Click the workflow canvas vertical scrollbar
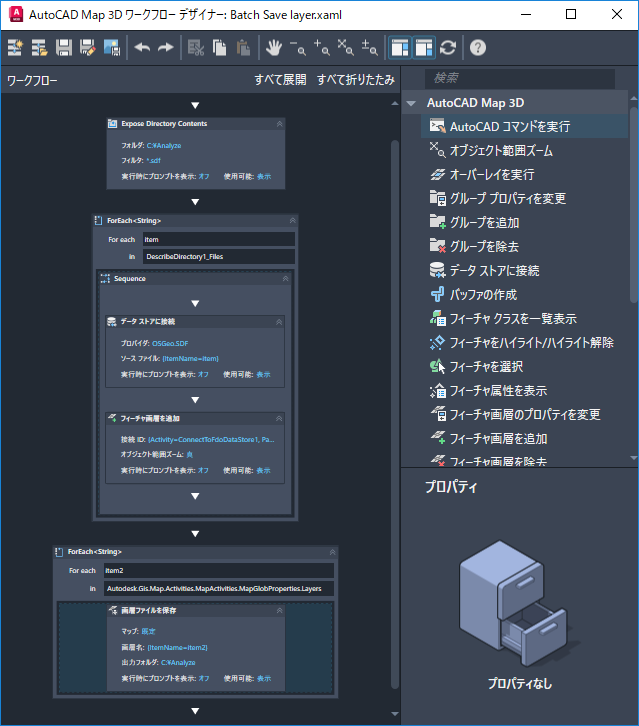Screen dimensions: 639x726 click(x=395, y=414)
